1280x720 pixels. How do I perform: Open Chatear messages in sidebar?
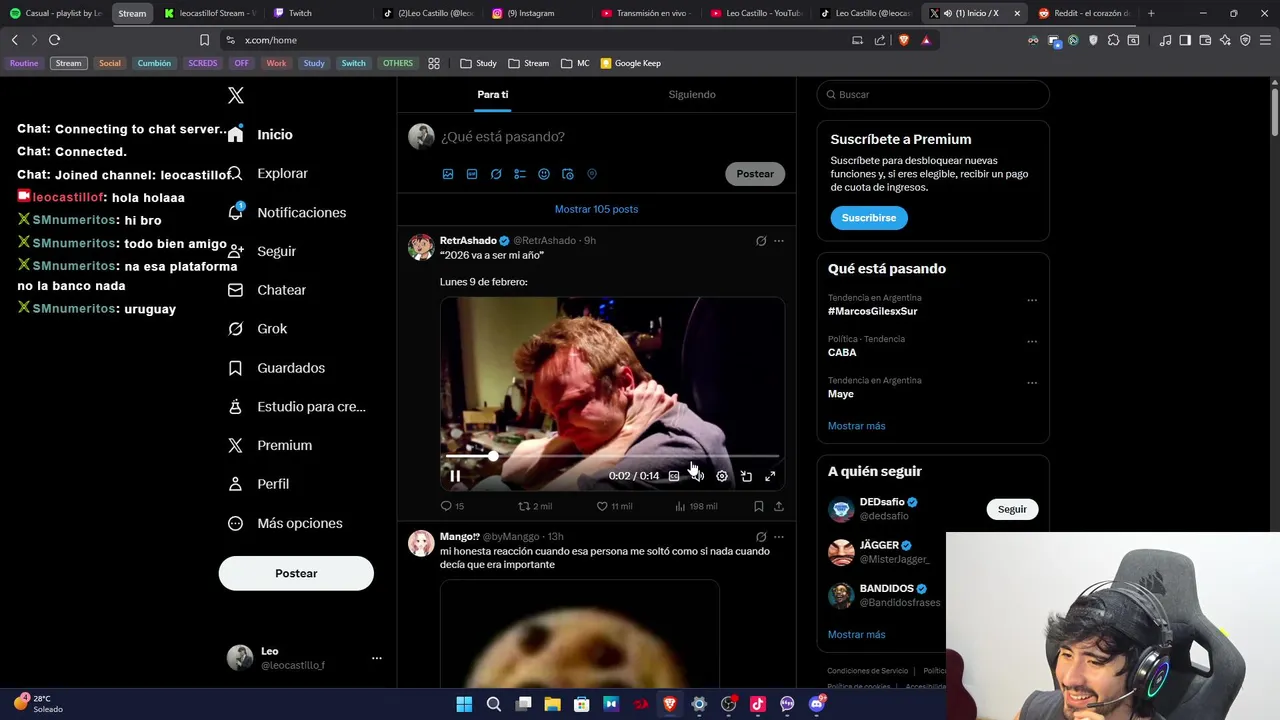[x=267, y=290]
